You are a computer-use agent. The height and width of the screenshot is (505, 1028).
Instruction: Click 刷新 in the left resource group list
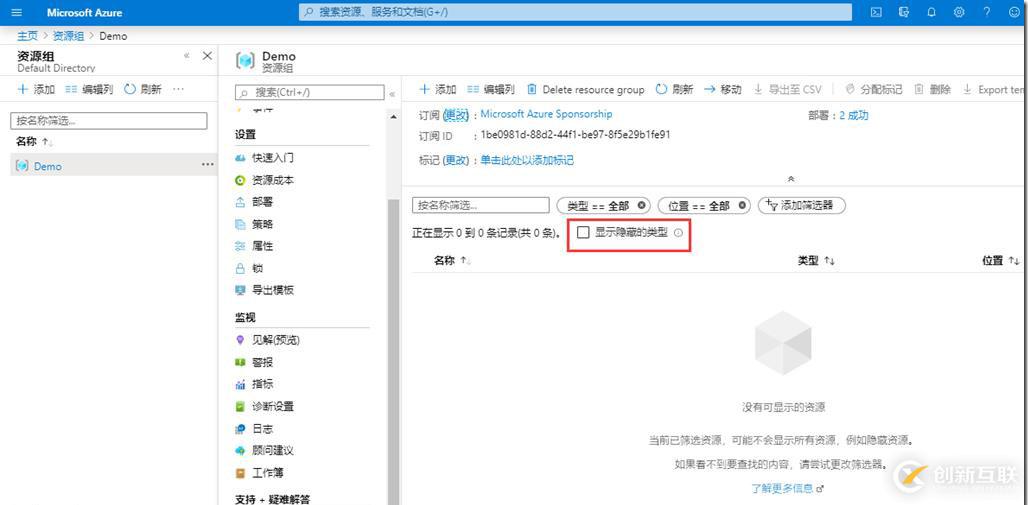coord(143,89)
